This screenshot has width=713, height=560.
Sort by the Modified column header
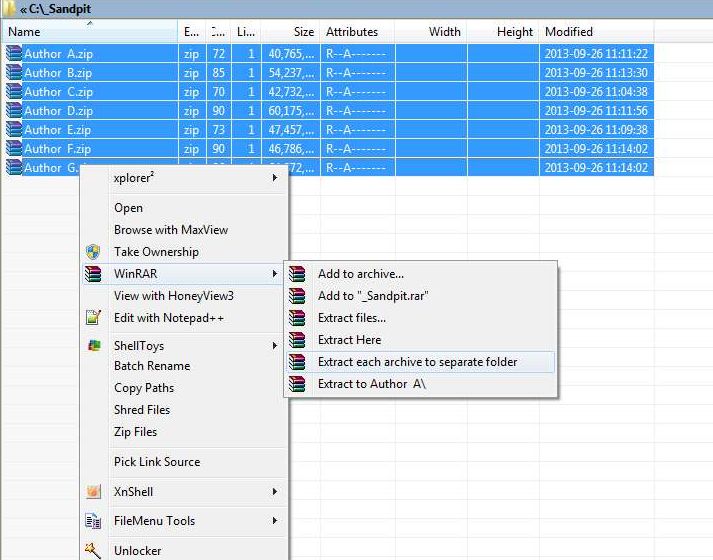pyautogui.click(x=597, y=32)
